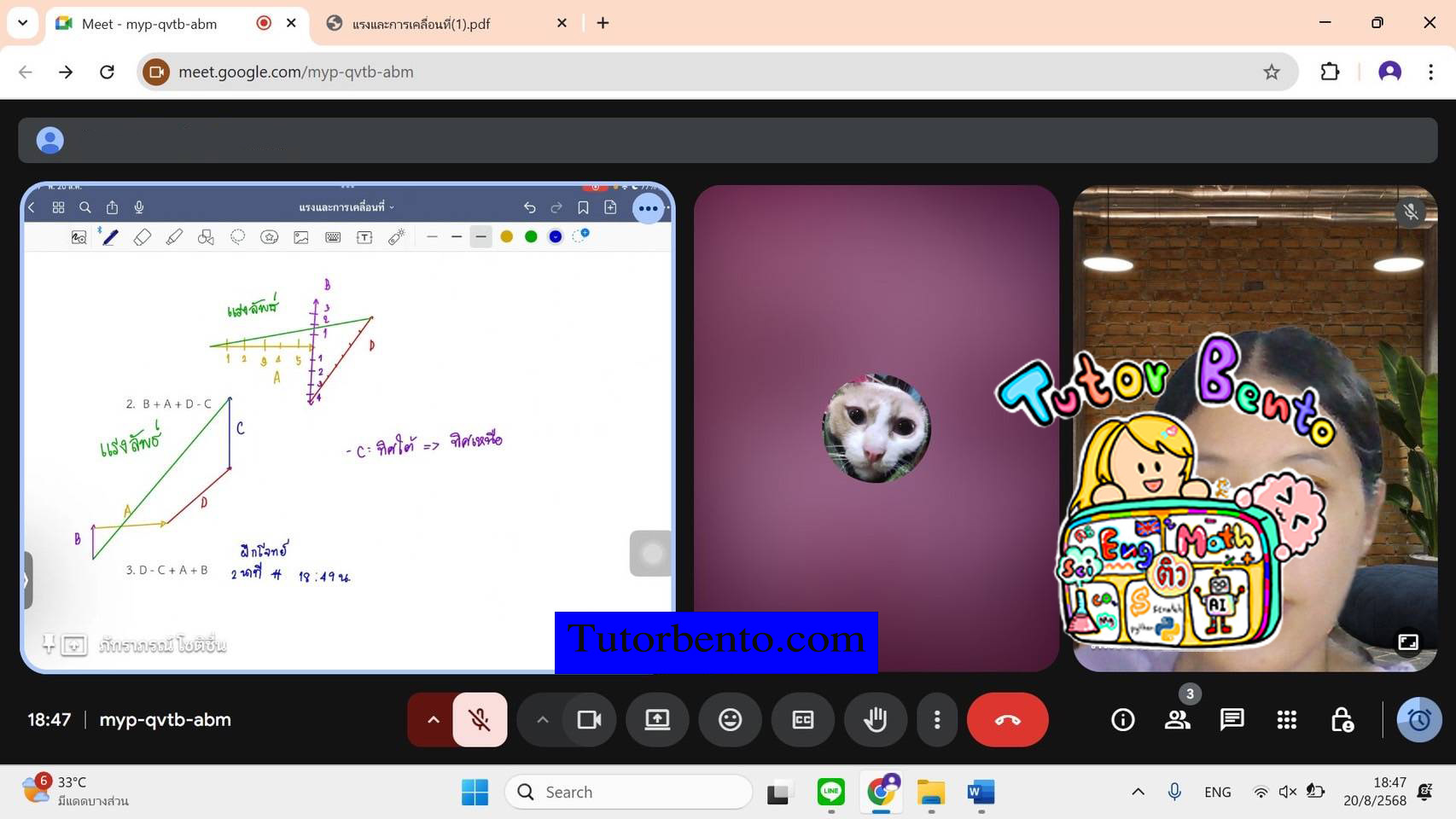Toggle the Meet microphone mute button
The height and width of the screenshot is (819, 1456).
(480, 720)
